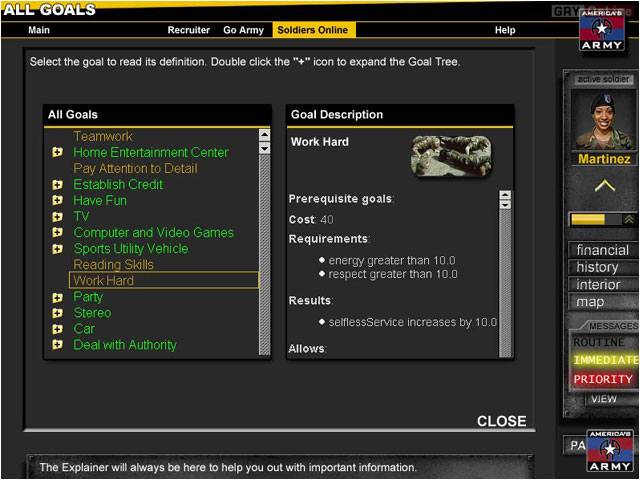Select PRIORITY messages
The width and height of the screenshot is (640, 480).
pos(603,379)
